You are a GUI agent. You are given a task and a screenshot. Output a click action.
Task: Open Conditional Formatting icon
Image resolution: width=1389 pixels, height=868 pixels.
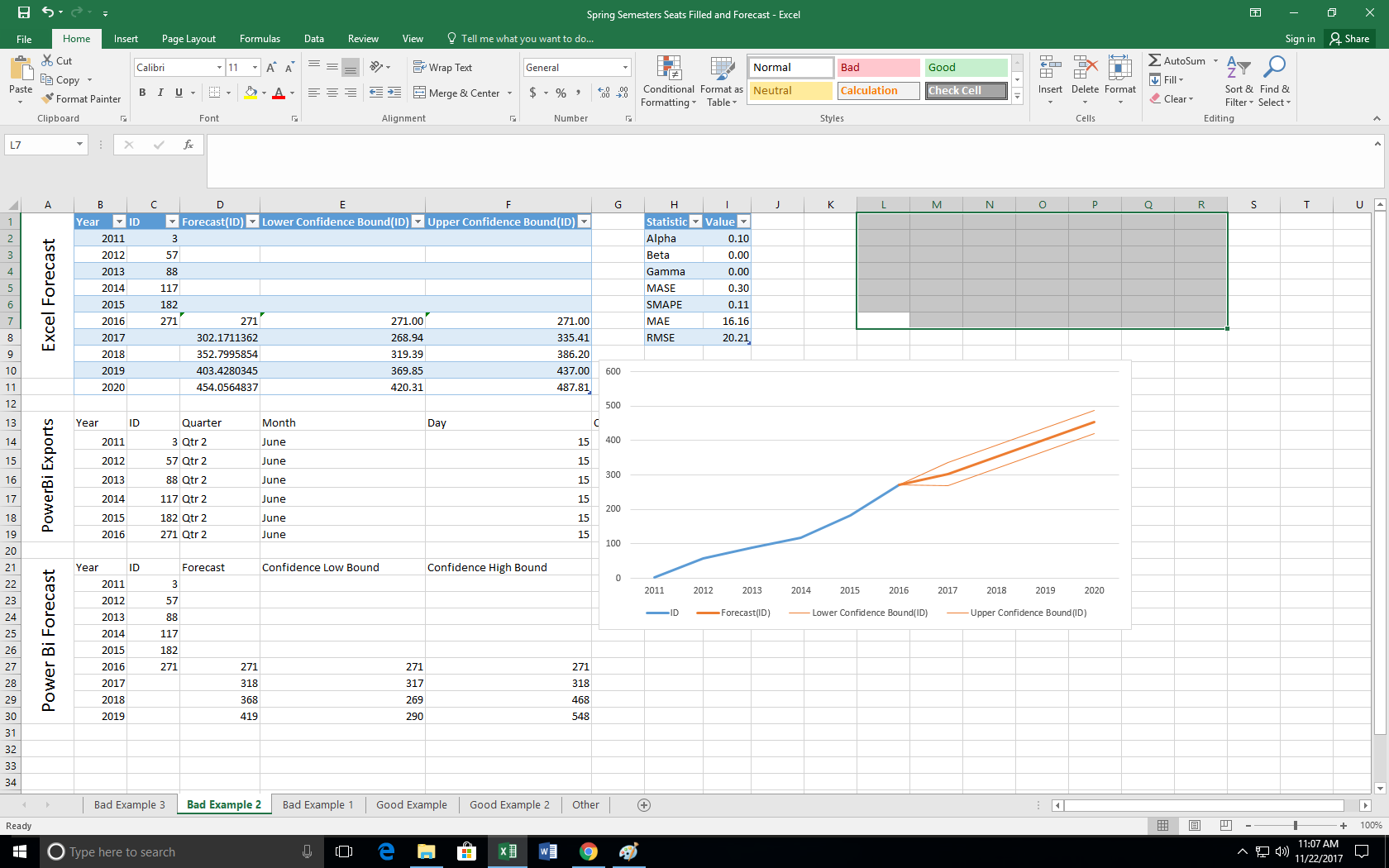pyautogui.click(x=669, y=68)
